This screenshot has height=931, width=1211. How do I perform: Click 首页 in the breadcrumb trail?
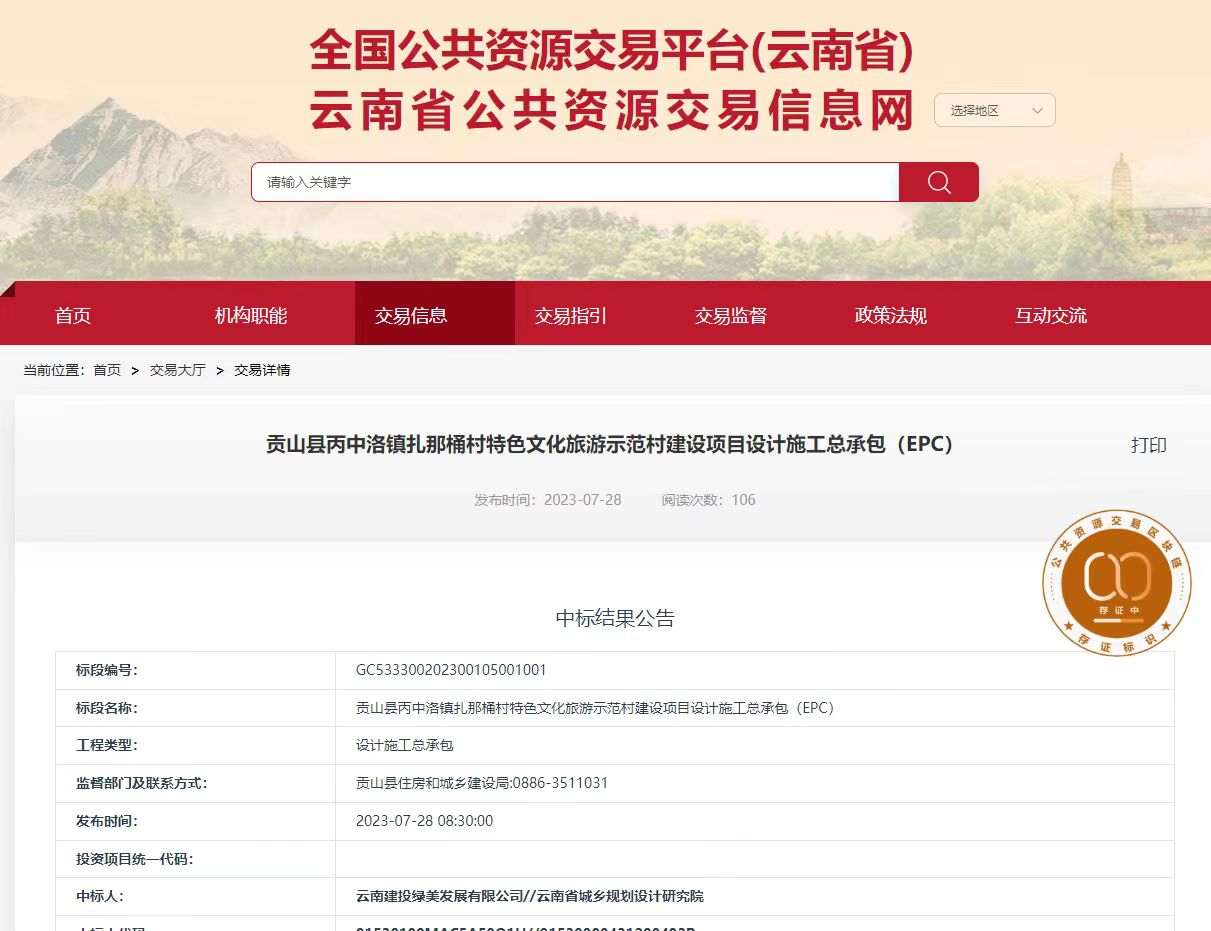[x=107, y=370]
